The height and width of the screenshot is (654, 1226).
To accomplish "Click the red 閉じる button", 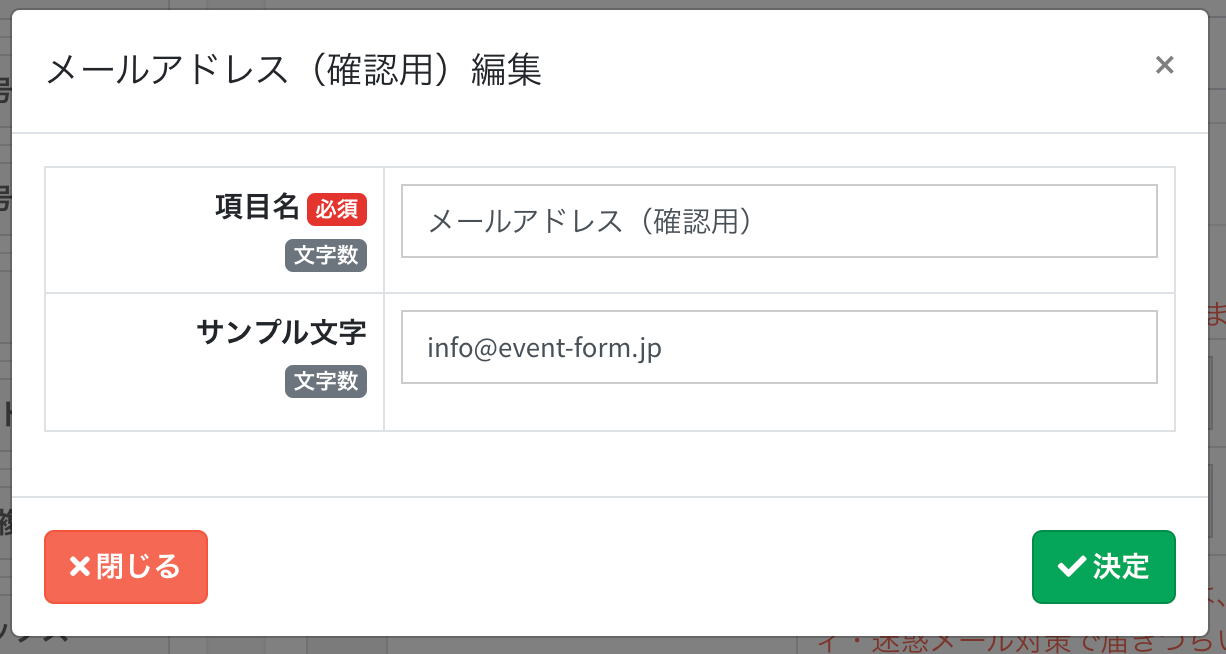I will (x=126, y=567).
